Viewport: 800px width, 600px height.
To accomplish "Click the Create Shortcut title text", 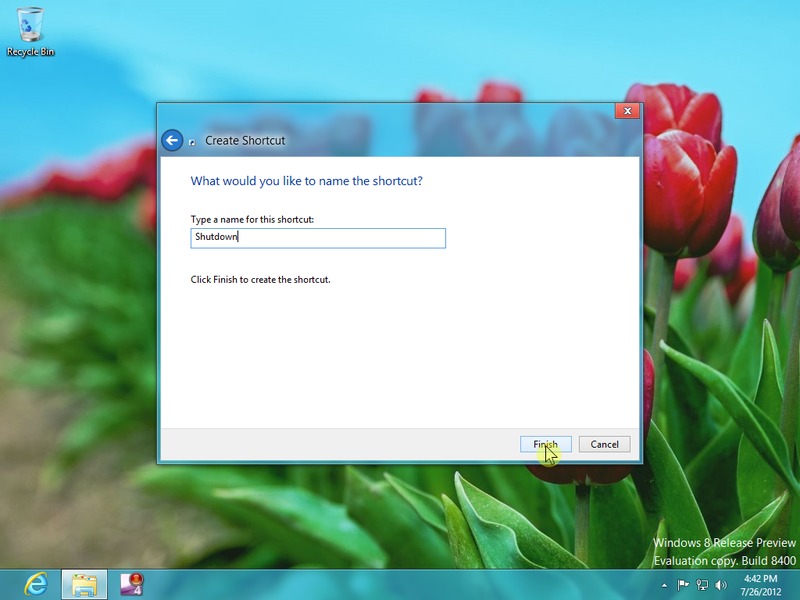I will (245, 141).
